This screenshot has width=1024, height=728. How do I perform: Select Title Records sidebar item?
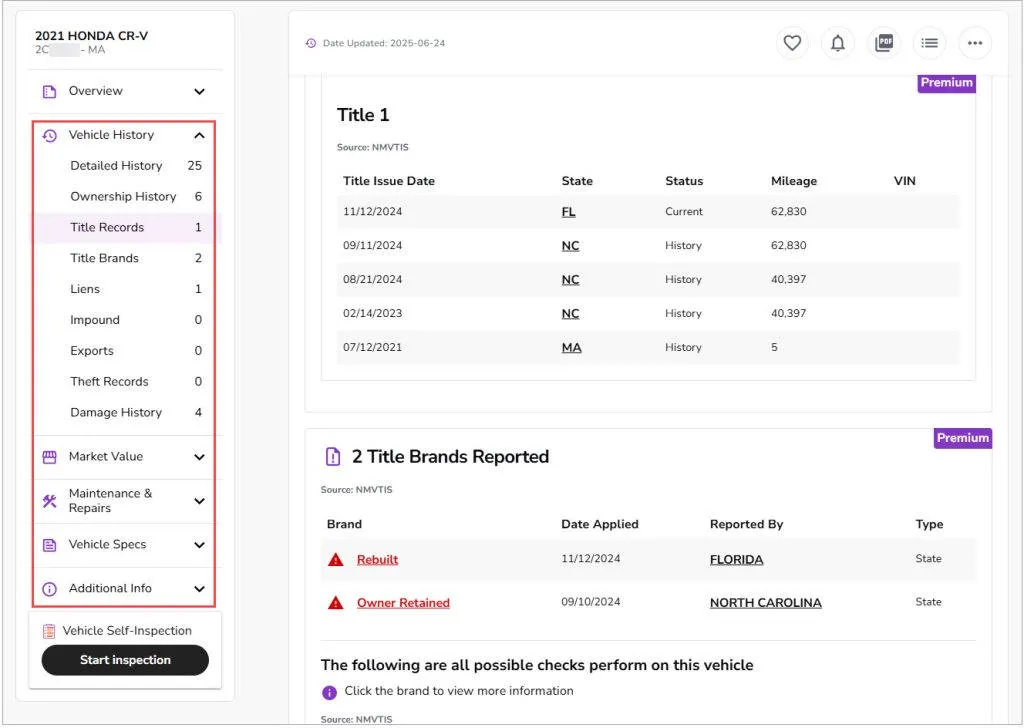127,227
